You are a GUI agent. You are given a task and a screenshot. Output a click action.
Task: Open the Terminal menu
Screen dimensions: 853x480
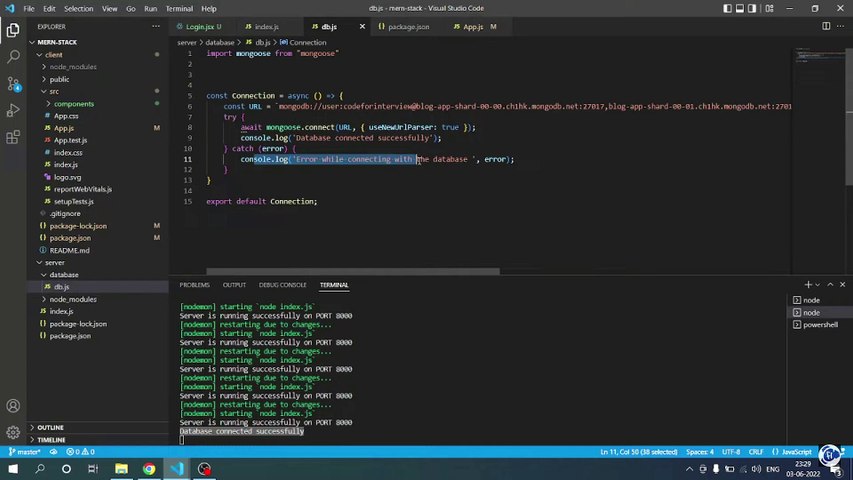179,9
